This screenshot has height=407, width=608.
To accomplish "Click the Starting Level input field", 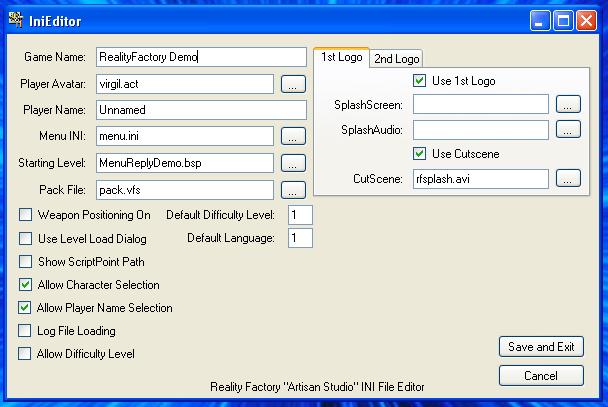I will pos(185,163).
